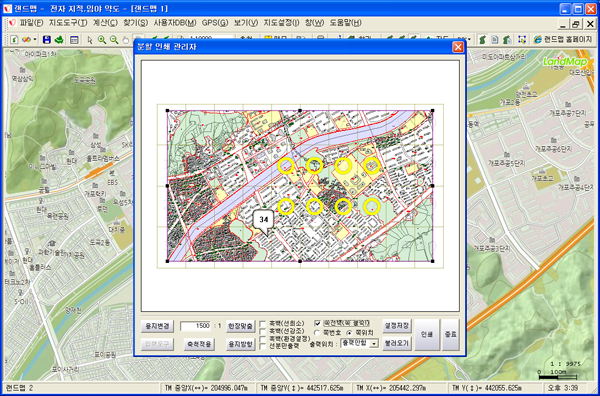Click the 1 : 9975 scale label on map
The image size is (600, 396).
click(x=566, y=364)
